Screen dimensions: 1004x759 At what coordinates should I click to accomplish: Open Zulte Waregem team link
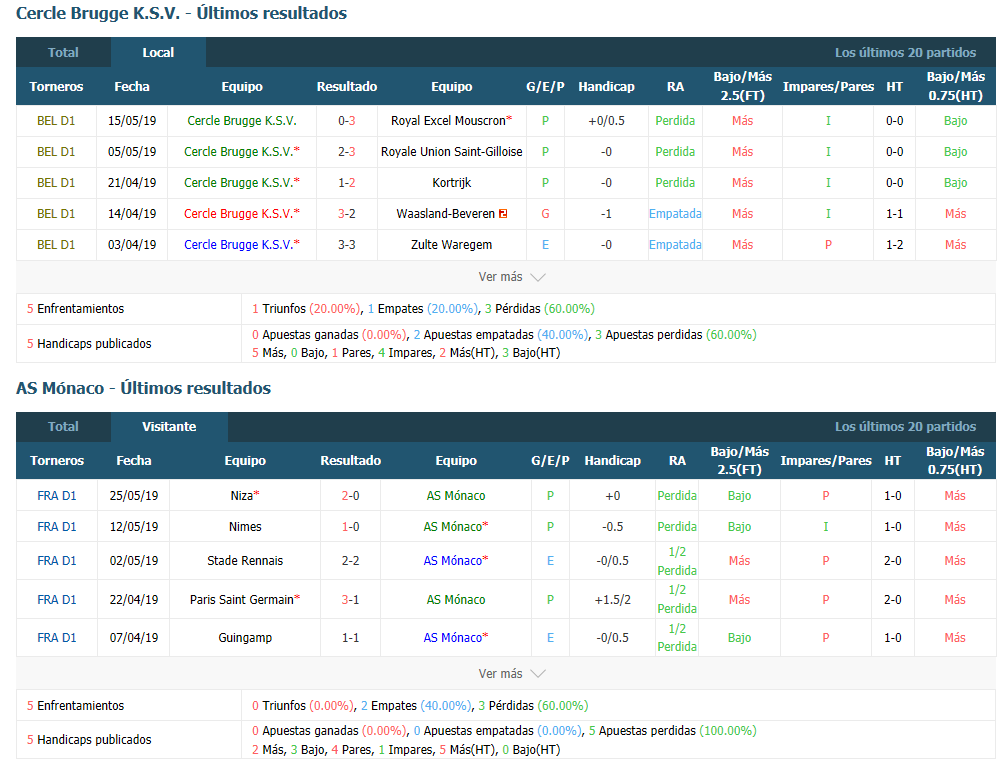(x=451, y=245)
